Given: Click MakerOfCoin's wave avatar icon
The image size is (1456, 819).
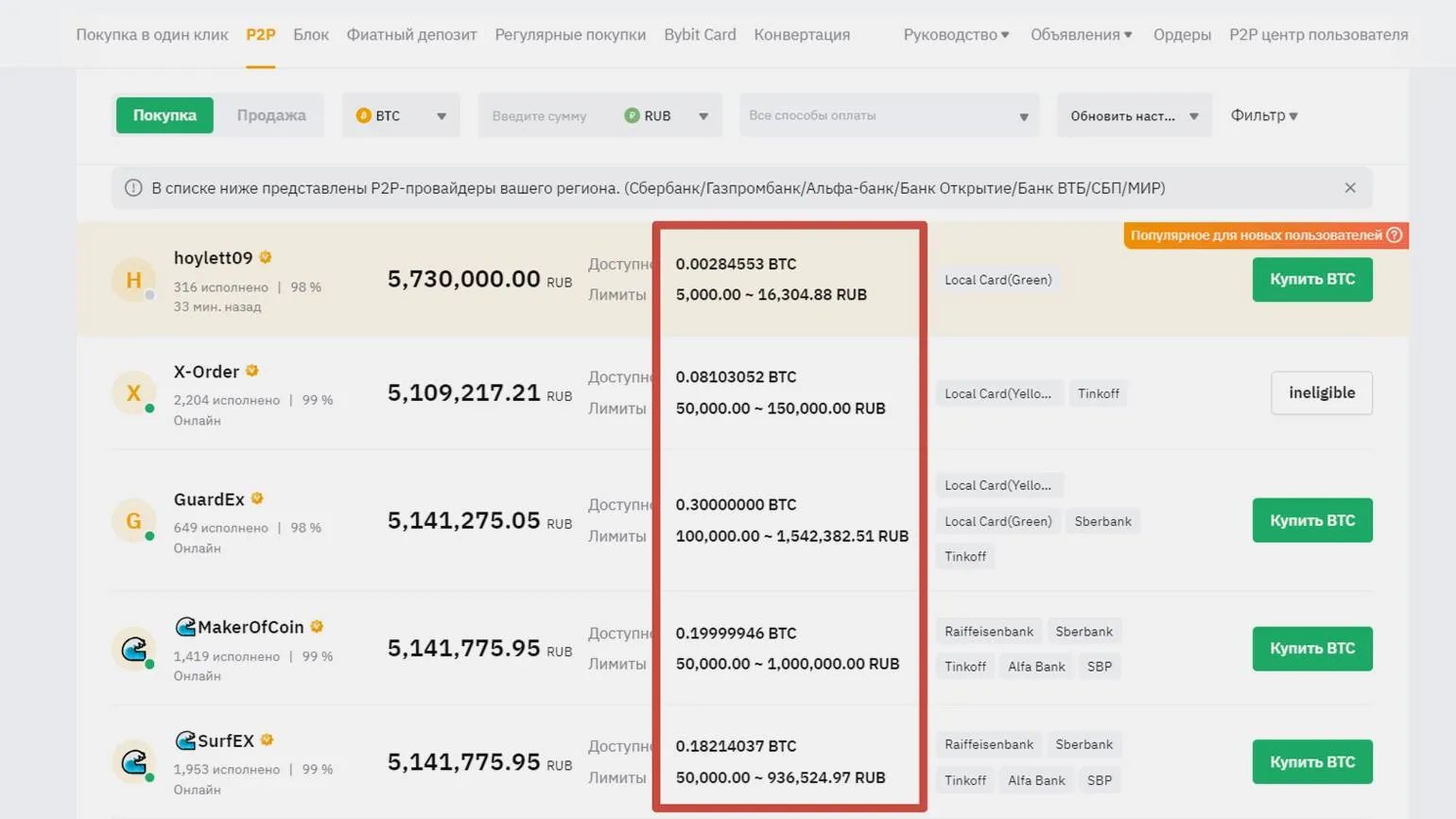Looking at the screenshot, I should coord(133,649).
